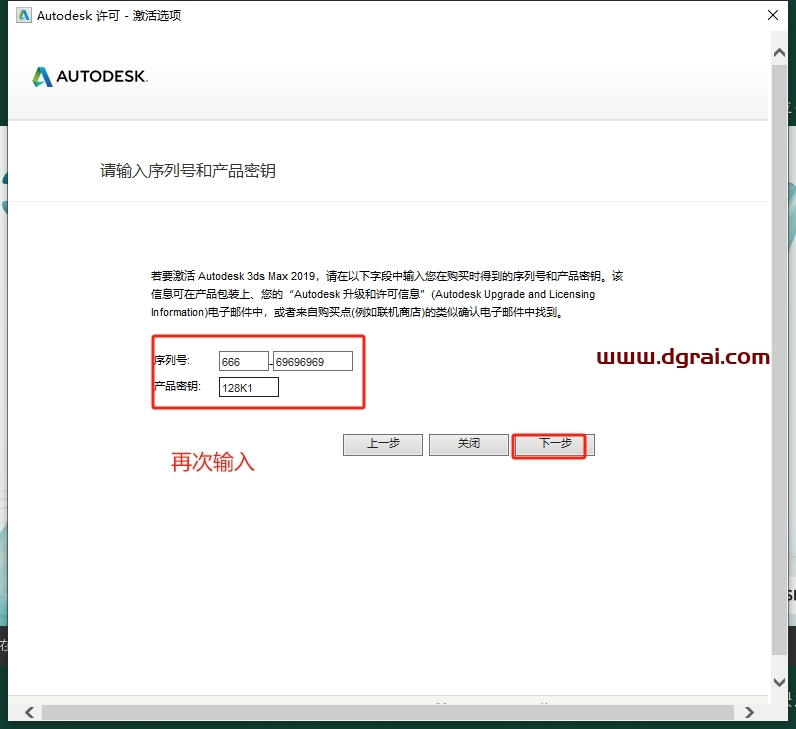Click the 序列号: label

[172, 360]
